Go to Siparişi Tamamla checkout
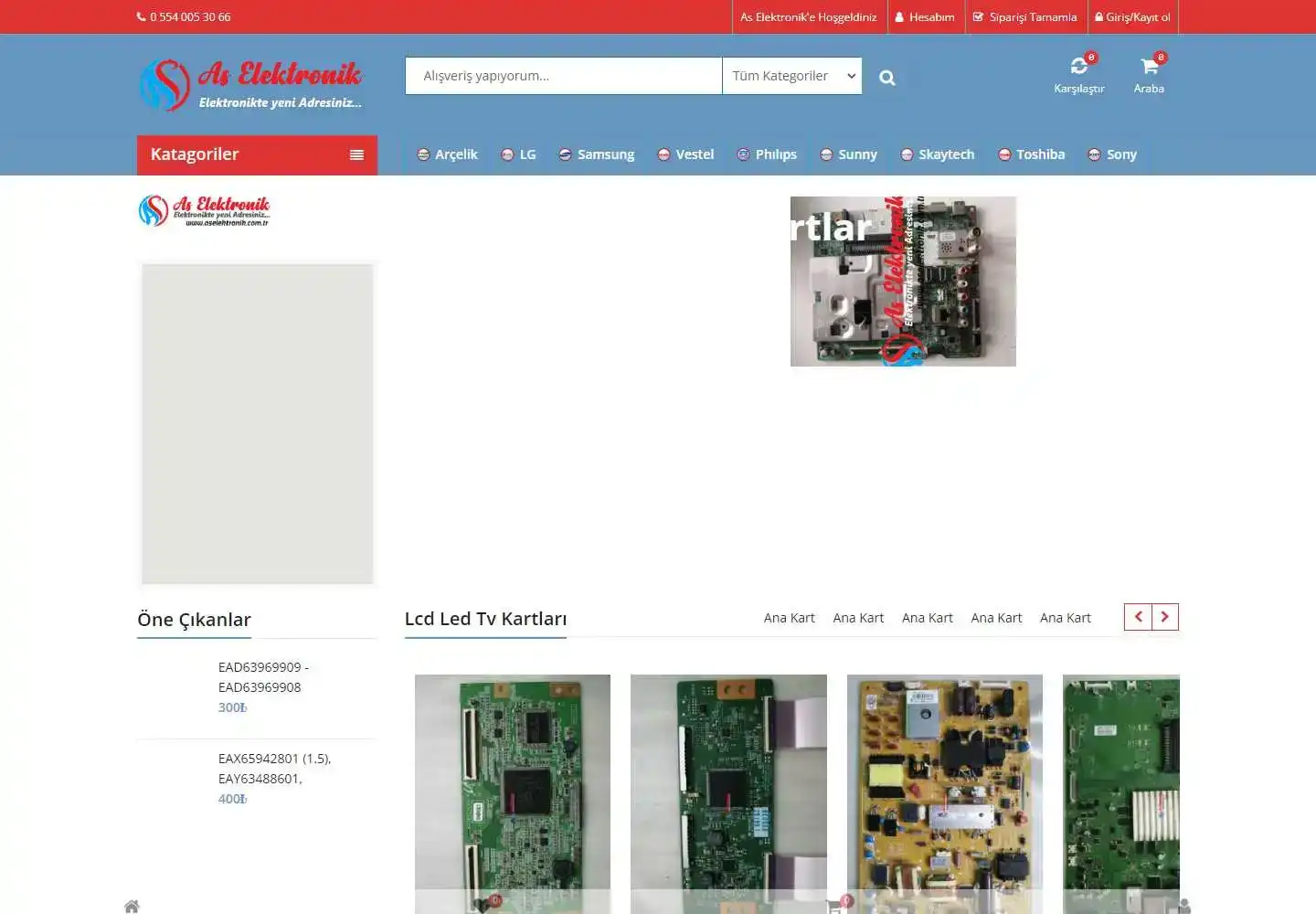The height and width of the screenshot is (914, 1316). pos(1025,17)
